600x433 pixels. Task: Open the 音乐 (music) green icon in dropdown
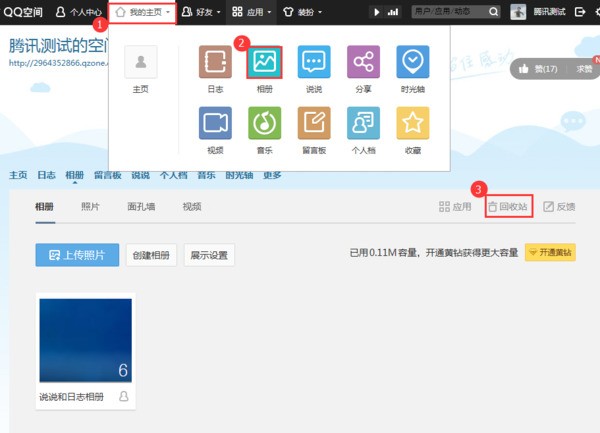tap(264, 123)
